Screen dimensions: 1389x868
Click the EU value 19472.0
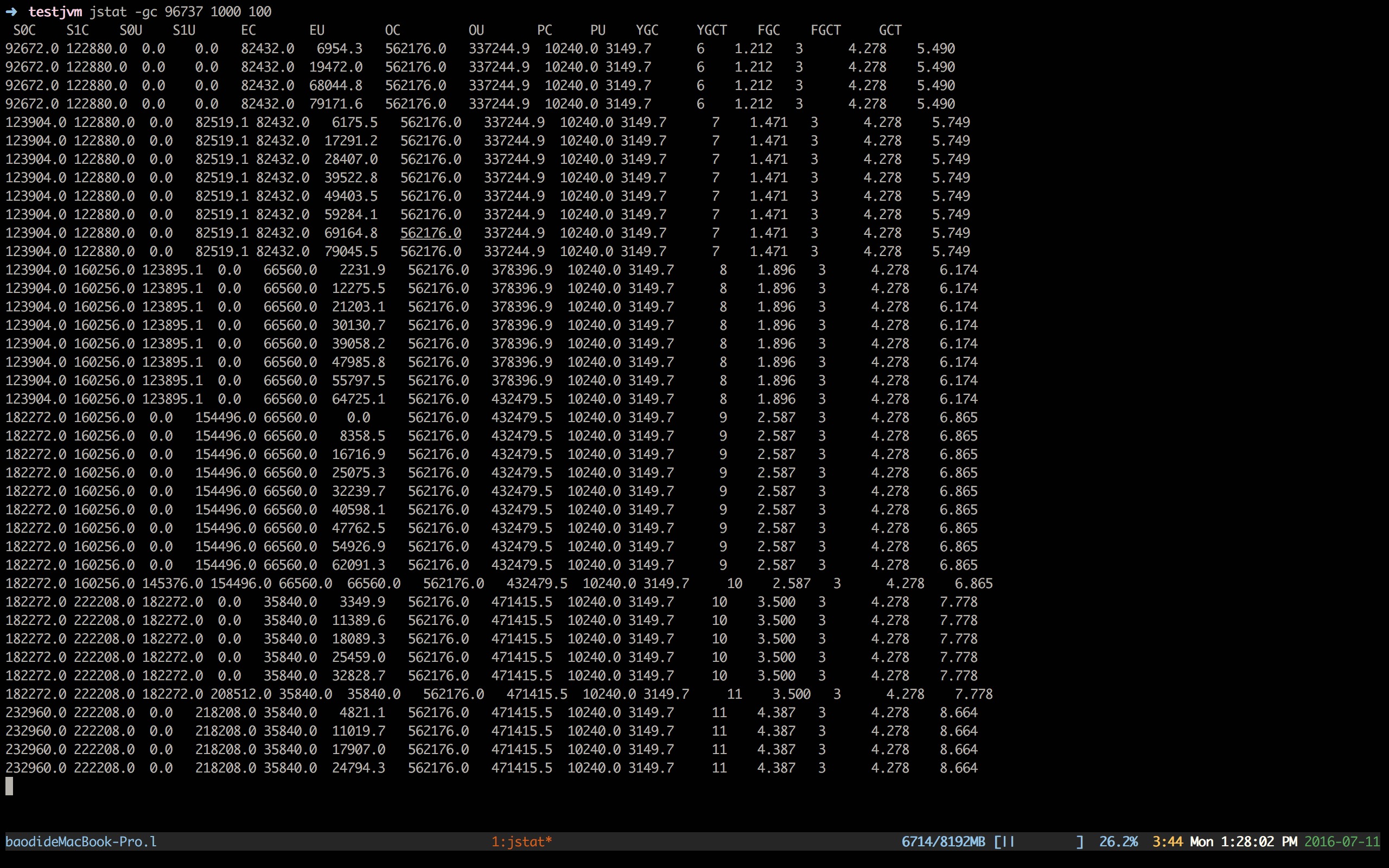pyautogui.click(x=336, y=67)
